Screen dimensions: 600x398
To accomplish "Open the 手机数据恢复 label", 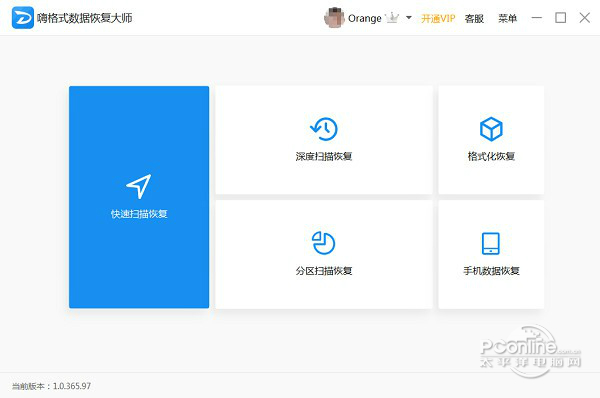I will click(491, 271).
